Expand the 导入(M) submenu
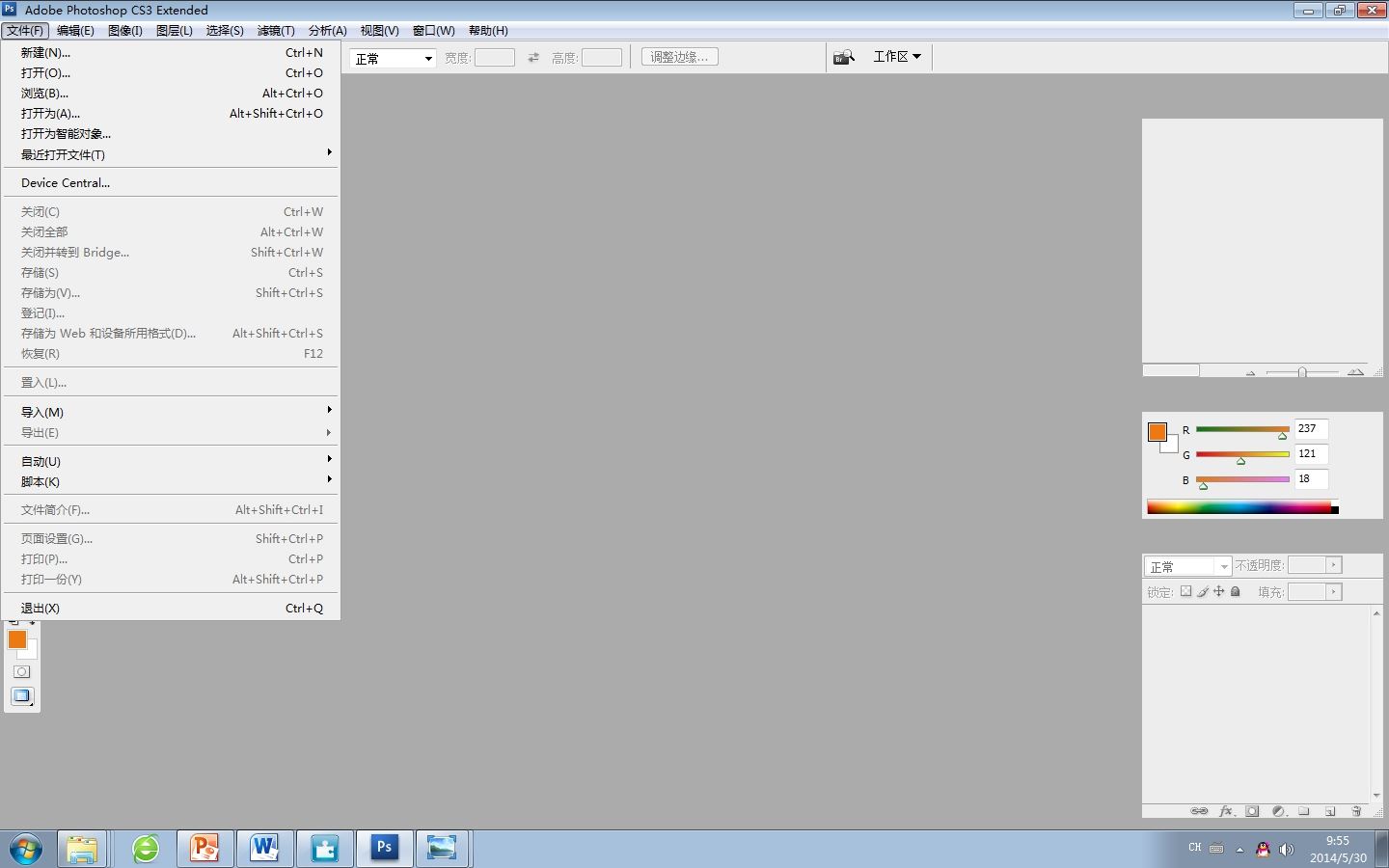 point(171,412)
